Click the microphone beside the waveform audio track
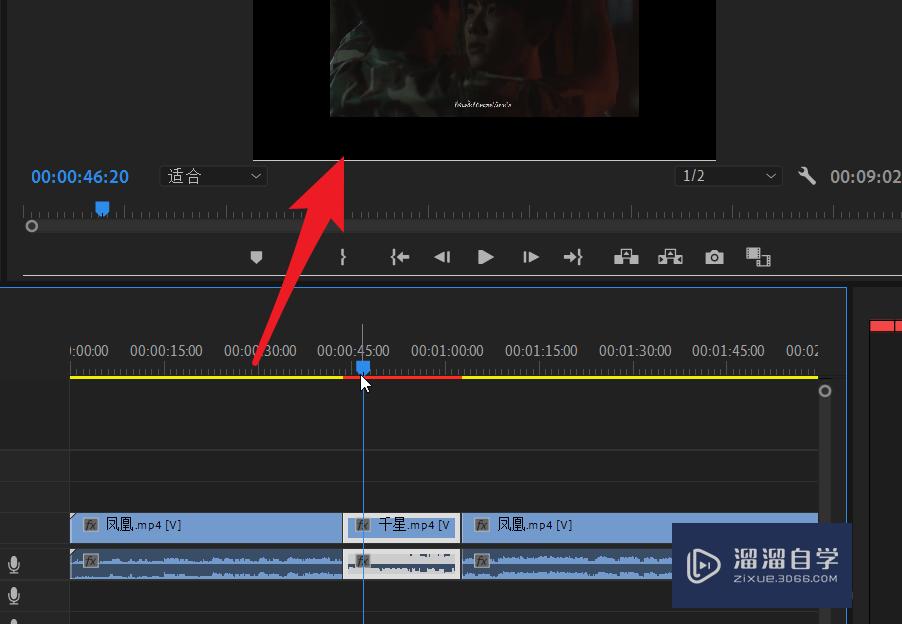The height and width of the screenshot is (624, 902). (14, 565)
